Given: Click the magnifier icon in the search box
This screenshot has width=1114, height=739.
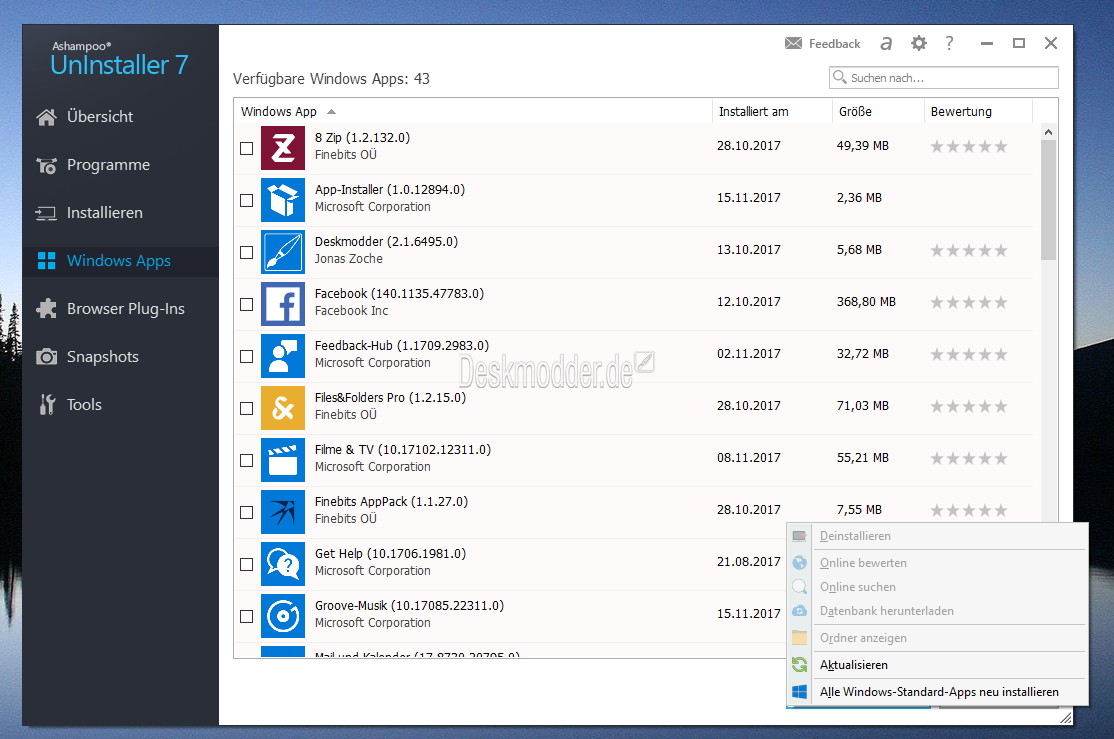Looking at the screenshot, I should pyautogui.click(x=840, y=77).
